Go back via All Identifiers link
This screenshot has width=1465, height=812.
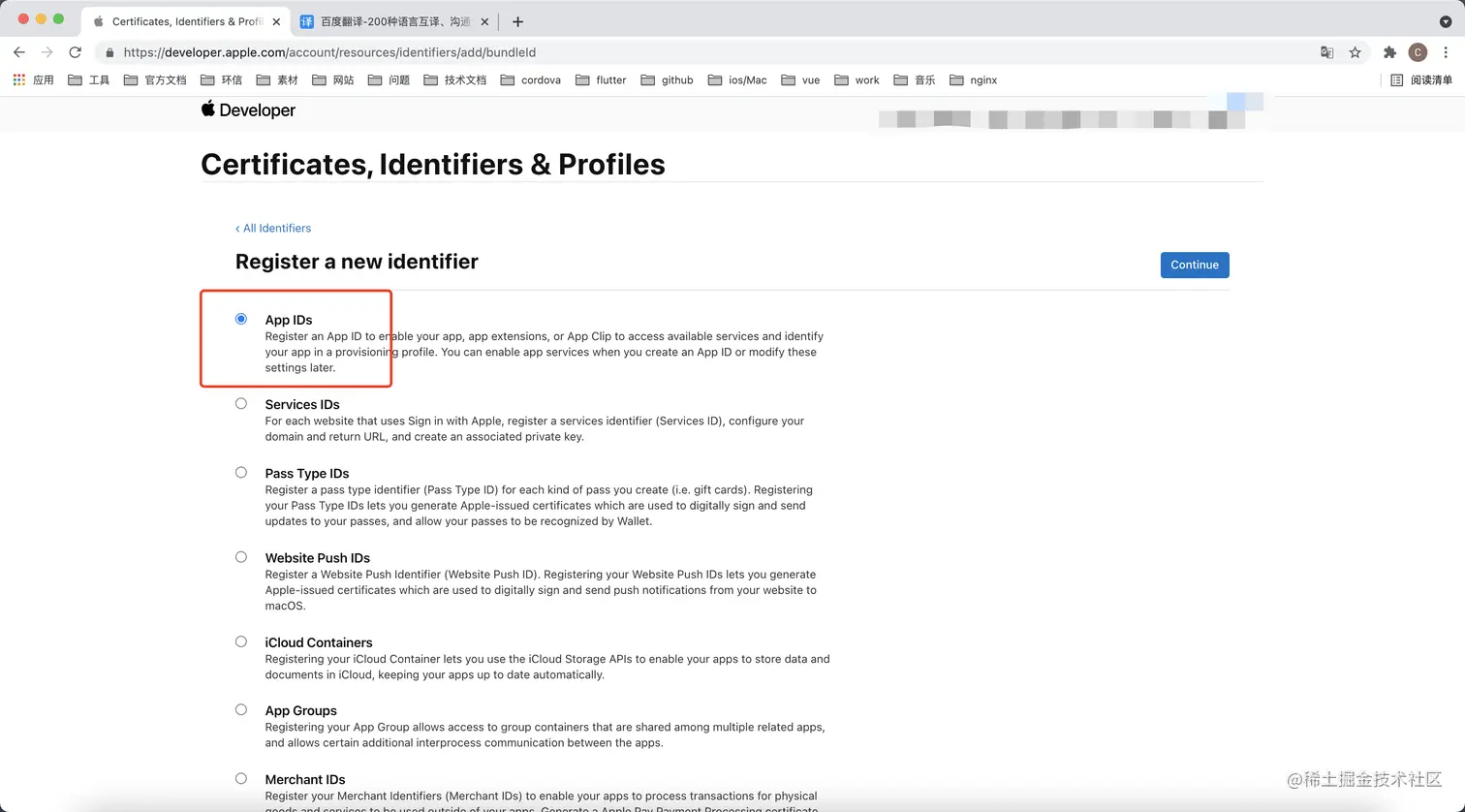coord(273,228)
